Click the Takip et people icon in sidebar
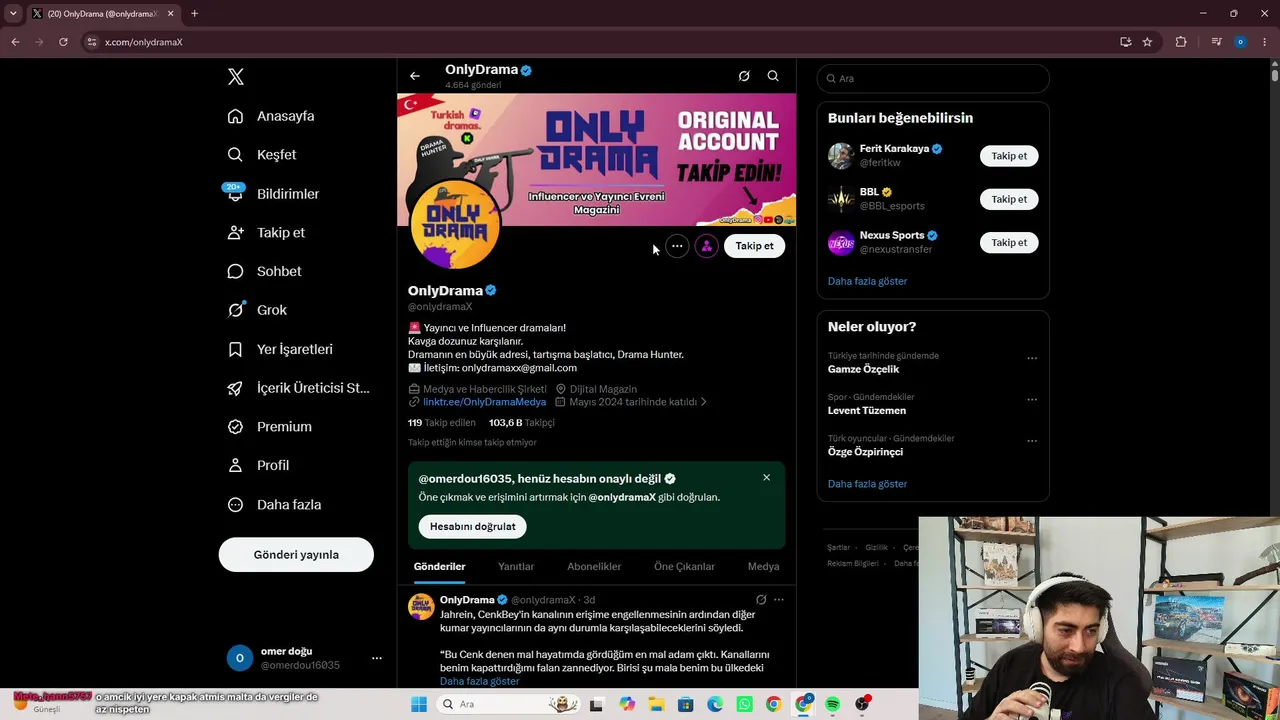This screenshot has width=1280, height=720. tap(235, 232)
